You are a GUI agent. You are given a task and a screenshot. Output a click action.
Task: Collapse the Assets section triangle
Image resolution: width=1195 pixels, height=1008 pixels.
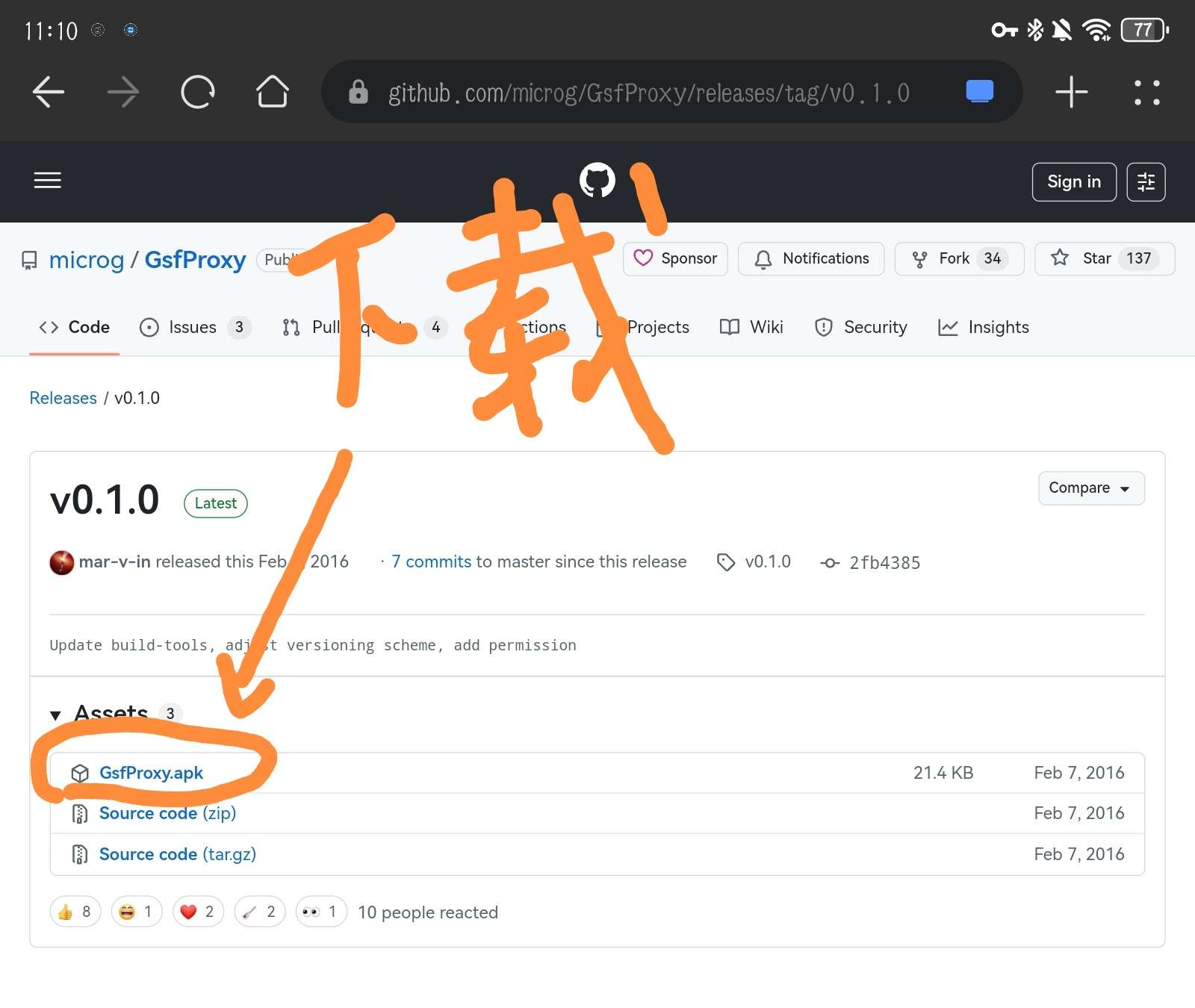click(55, 715)
